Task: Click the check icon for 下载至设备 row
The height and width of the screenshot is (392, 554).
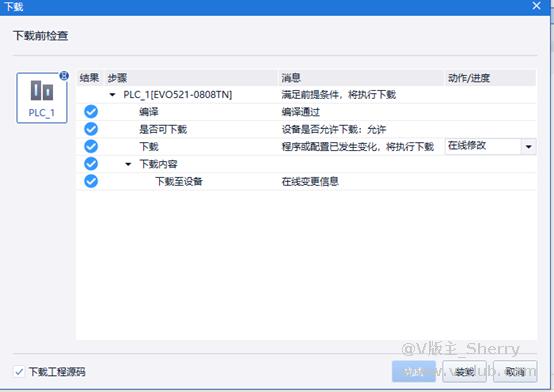Action: tap(91, 181)
